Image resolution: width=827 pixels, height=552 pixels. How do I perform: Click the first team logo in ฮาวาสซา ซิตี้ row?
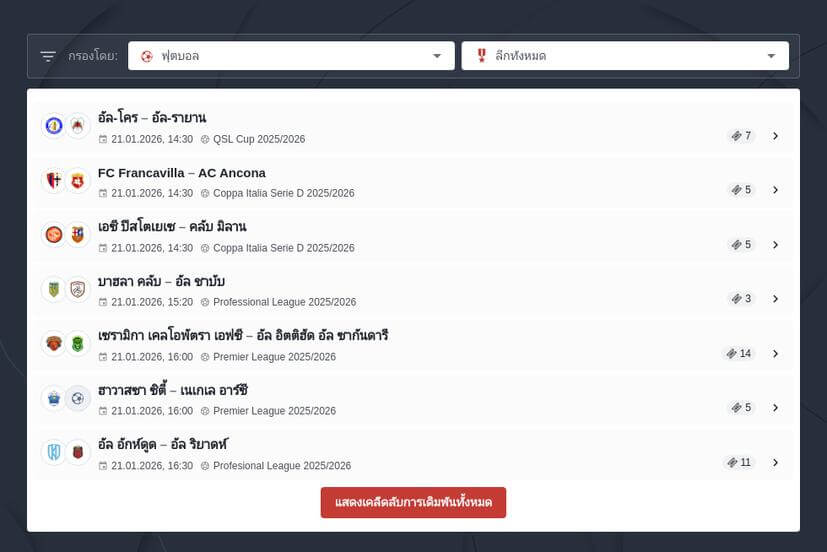point(53,398)
